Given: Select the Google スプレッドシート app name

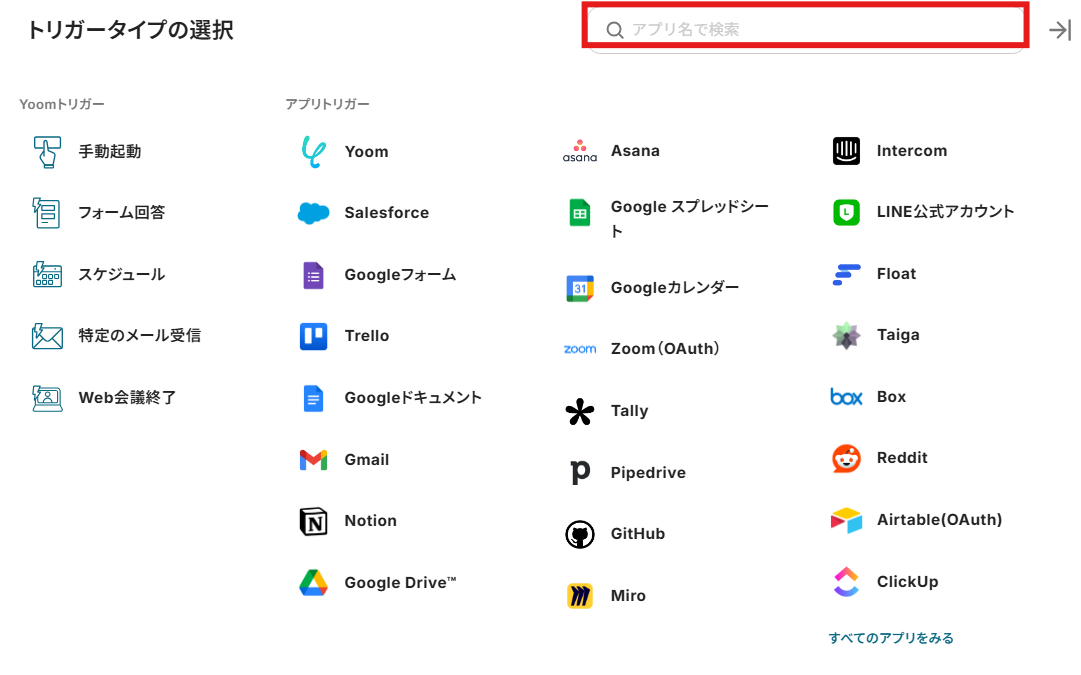Looking at the screenshot, I should click(x=689, y=219).
